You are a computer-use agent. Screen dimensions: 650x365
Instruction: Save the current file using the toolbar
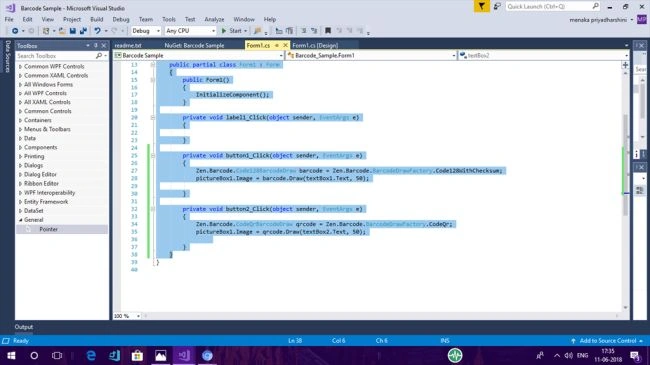[73, 31]
